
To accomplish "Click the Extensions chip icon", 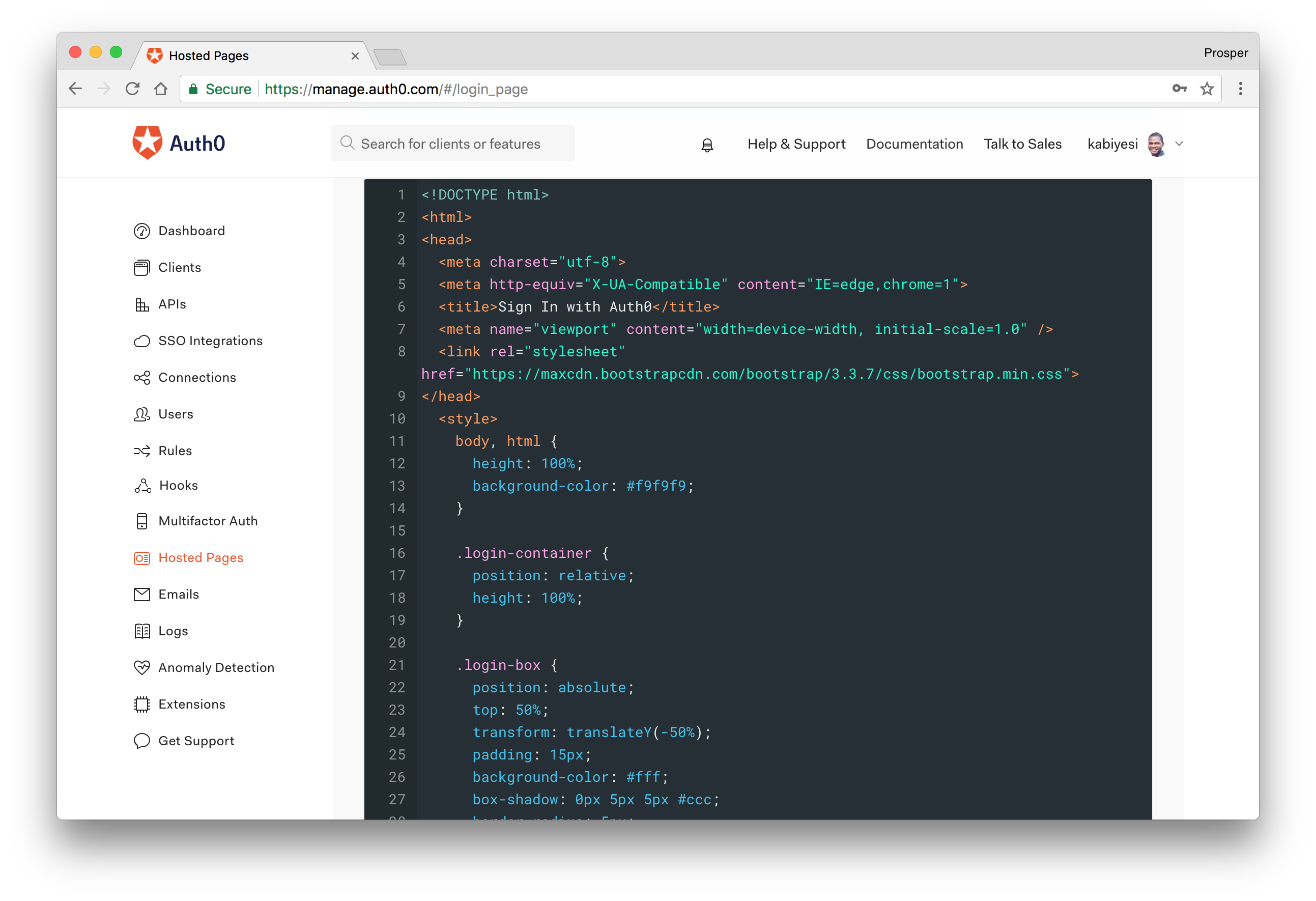I will (141, 705).
